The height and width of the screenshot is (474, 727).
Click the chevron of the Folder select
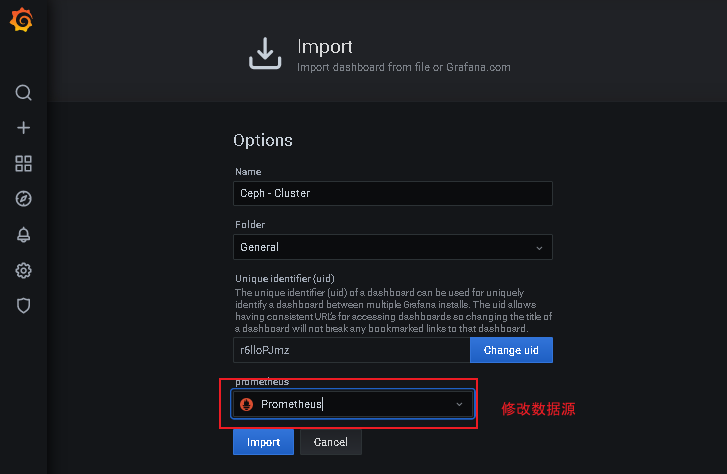pos(539,248)
